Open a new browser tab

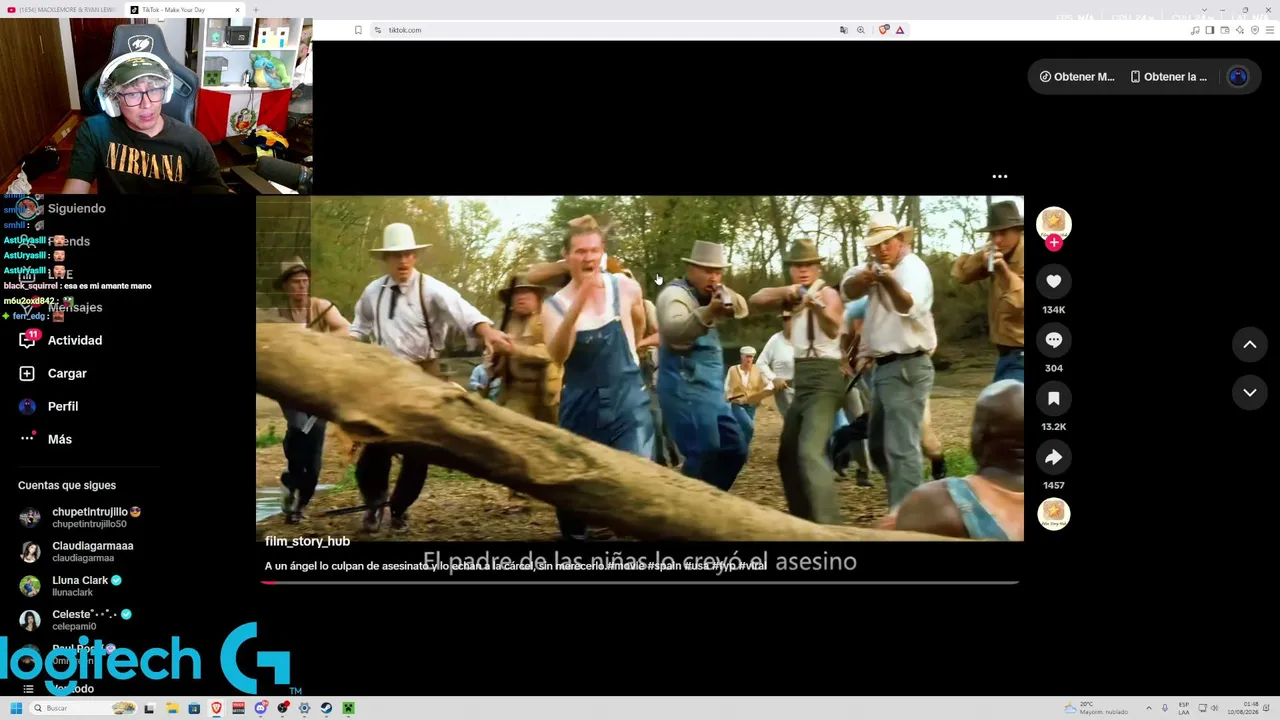tap(256, 10)
